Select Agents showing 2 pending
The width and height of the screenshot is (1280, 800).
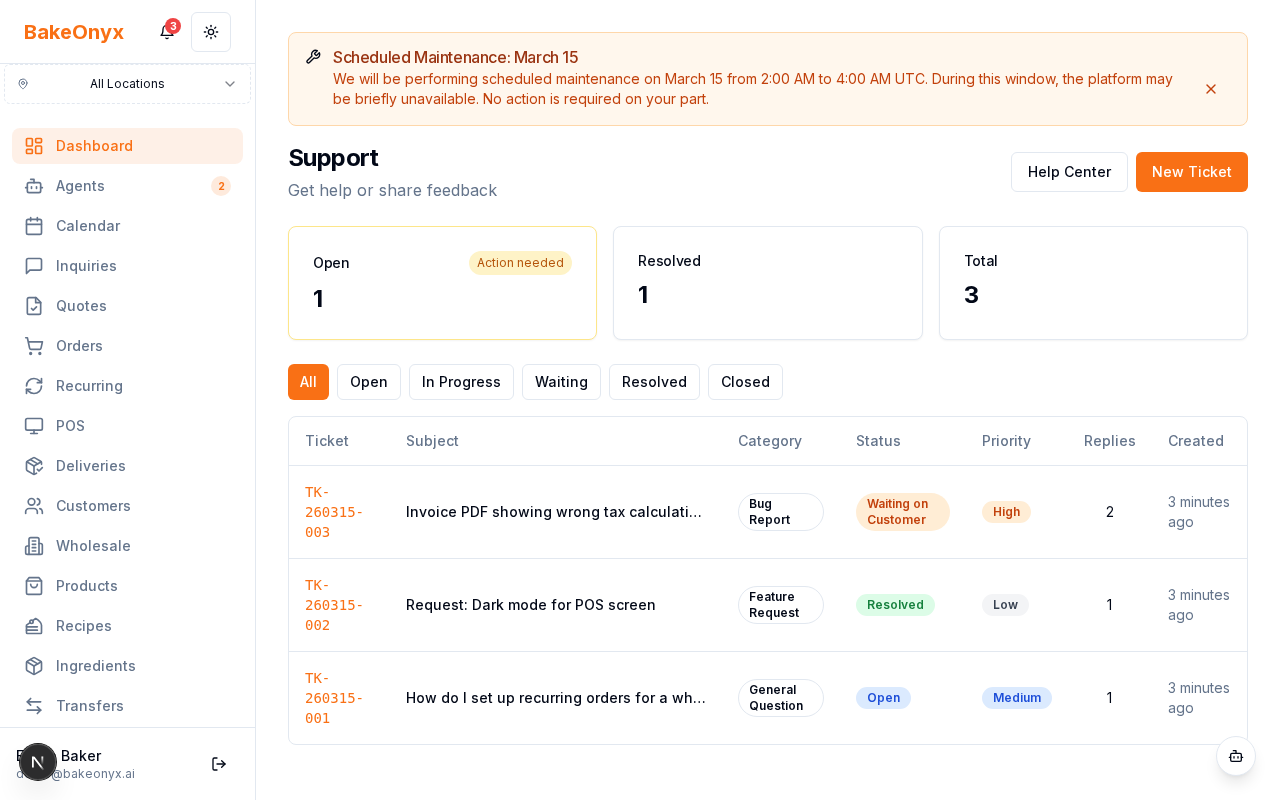(80, 186)
